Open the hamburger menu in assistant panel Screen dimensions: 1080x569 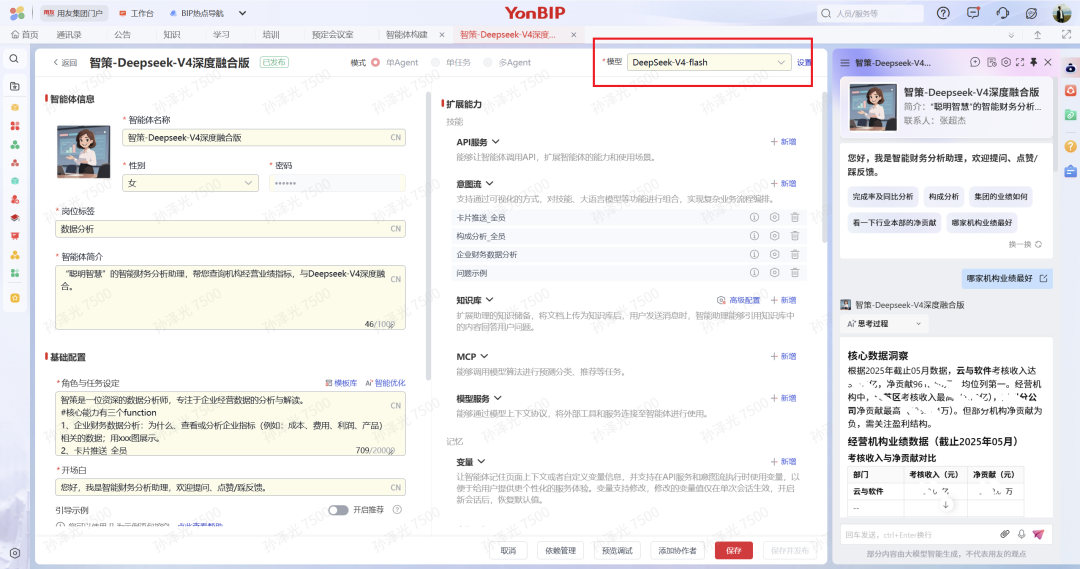pyautogui.click(x=844, y=63)
